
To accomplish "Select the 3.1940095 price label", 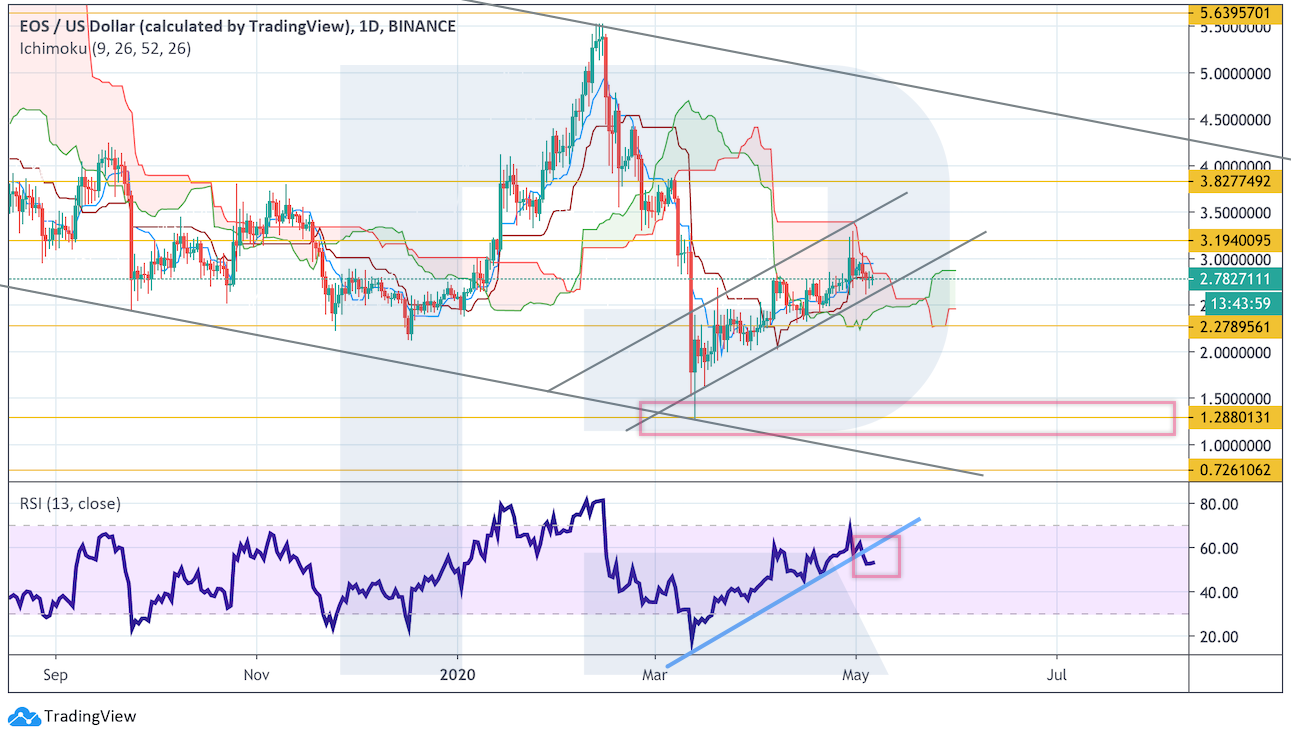I will tap(1238, 240).
